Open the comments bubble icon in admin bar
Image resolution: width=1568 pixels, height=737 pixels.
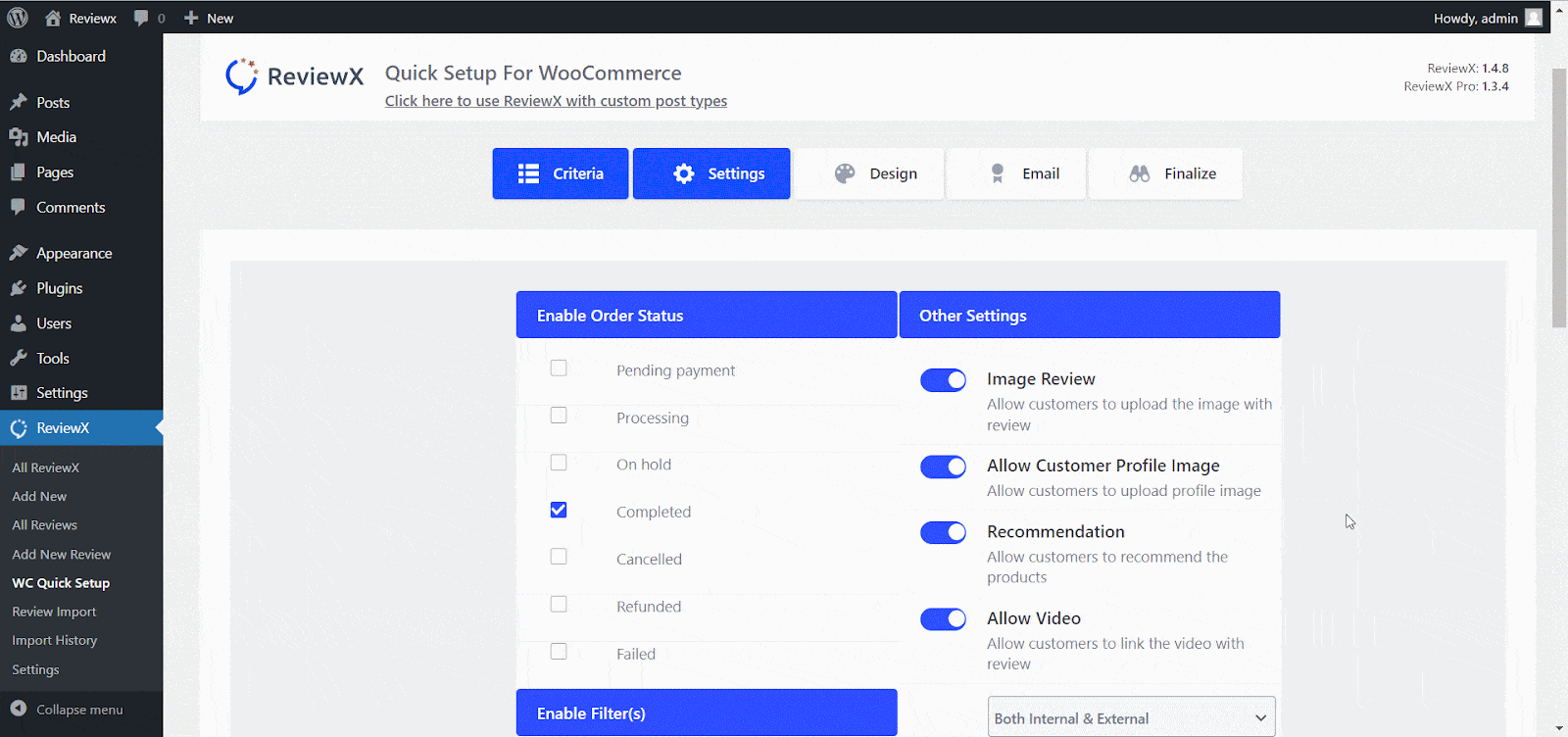141,18
